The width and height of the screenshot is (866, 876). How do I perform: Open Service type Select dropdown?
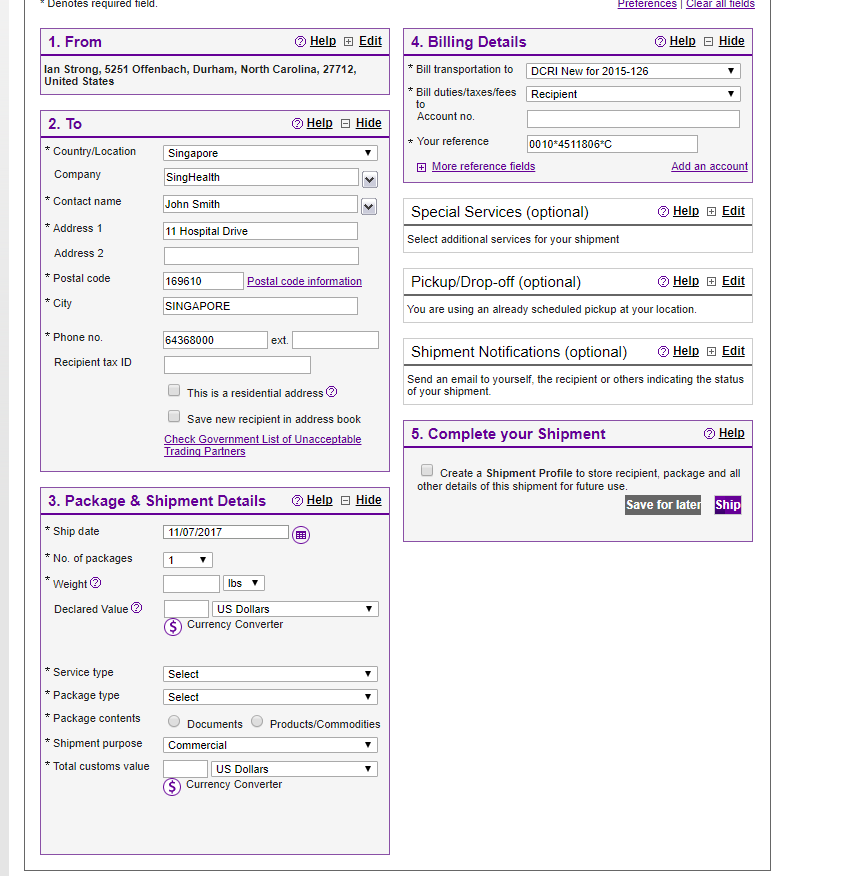pos(270,674)
